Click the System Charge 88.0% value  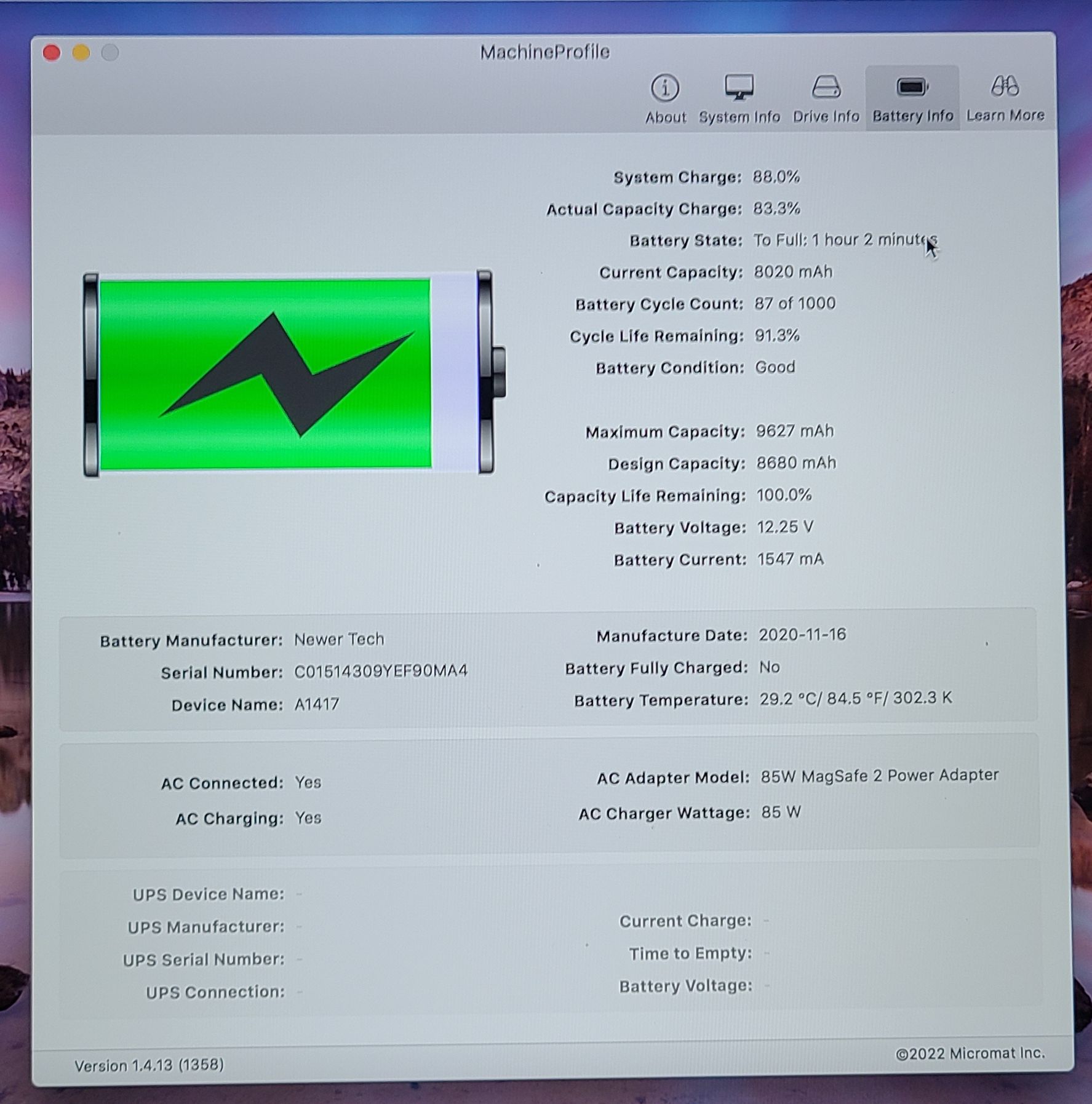coord(776,177)
